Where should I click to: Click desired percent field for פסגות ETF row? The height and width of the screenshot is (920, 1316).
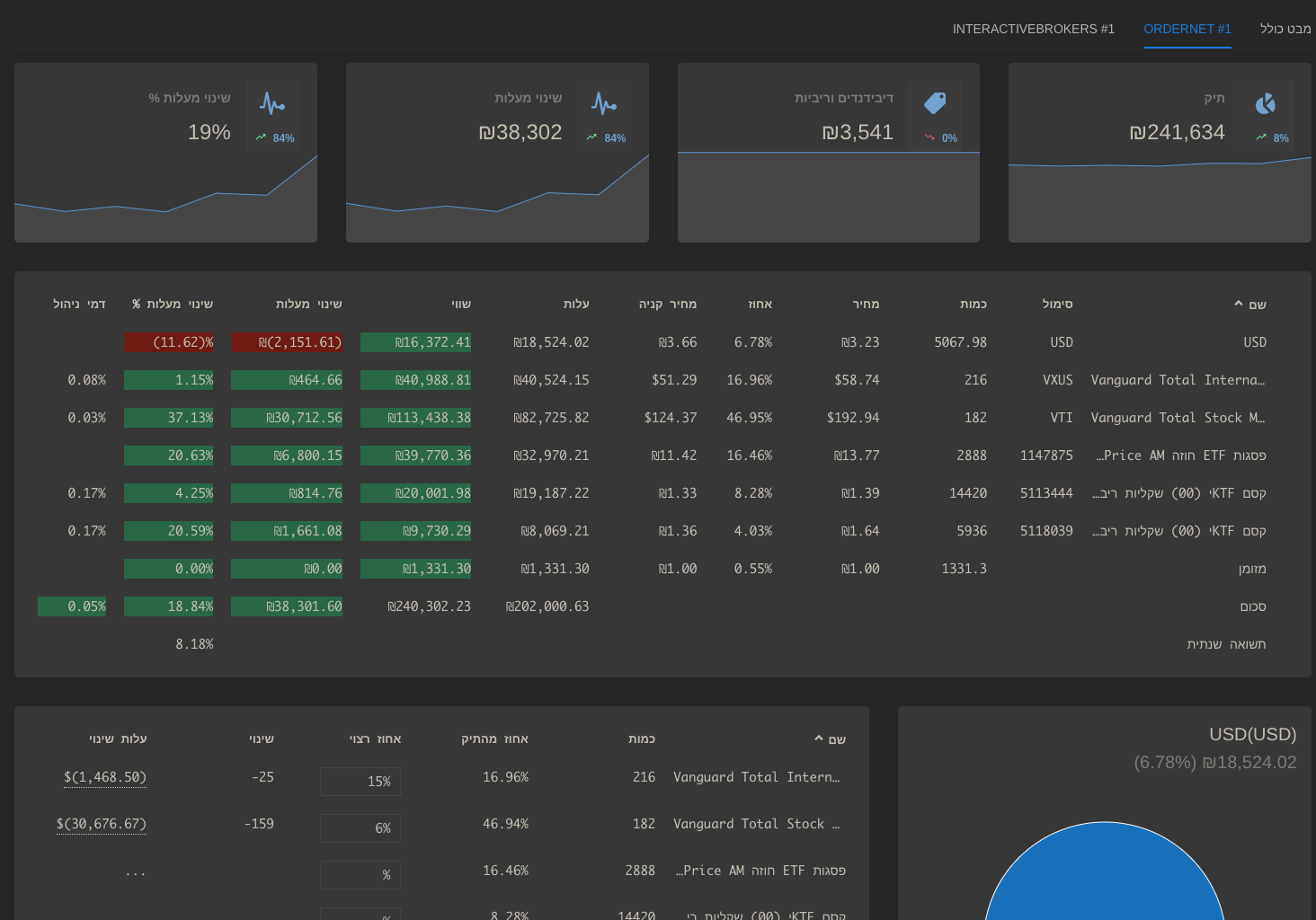(x=360, y=875)
